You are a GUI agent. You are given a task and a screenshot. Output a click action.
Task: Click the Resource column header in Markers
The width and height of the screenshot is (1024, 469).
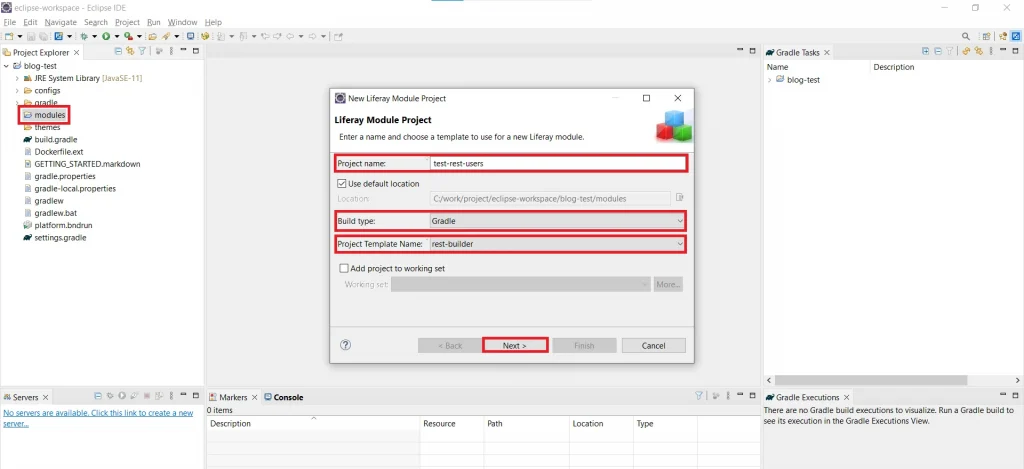(x=440, y=423)
